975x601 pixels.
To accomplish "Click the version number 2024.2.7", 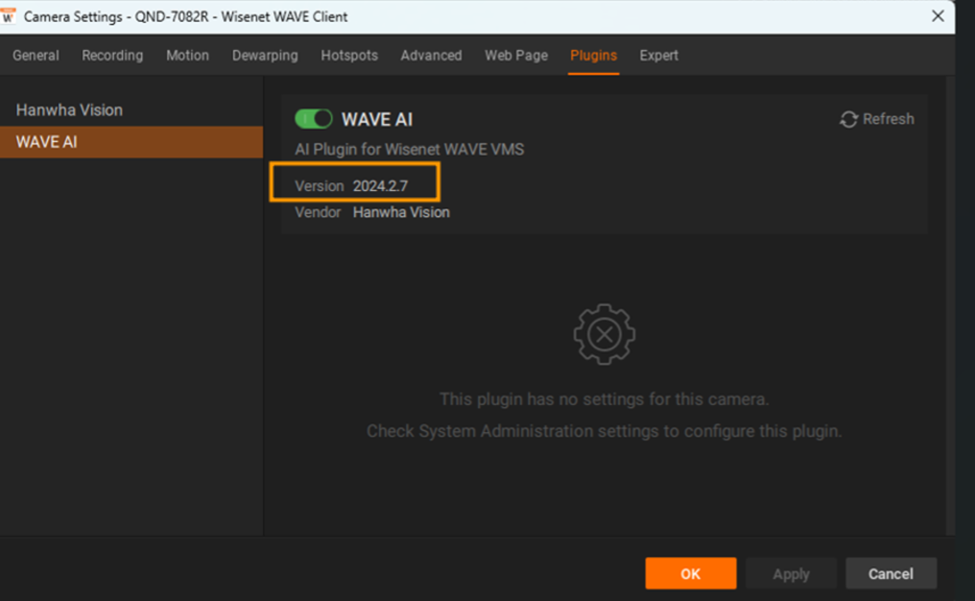I will (x=381, y=186).
